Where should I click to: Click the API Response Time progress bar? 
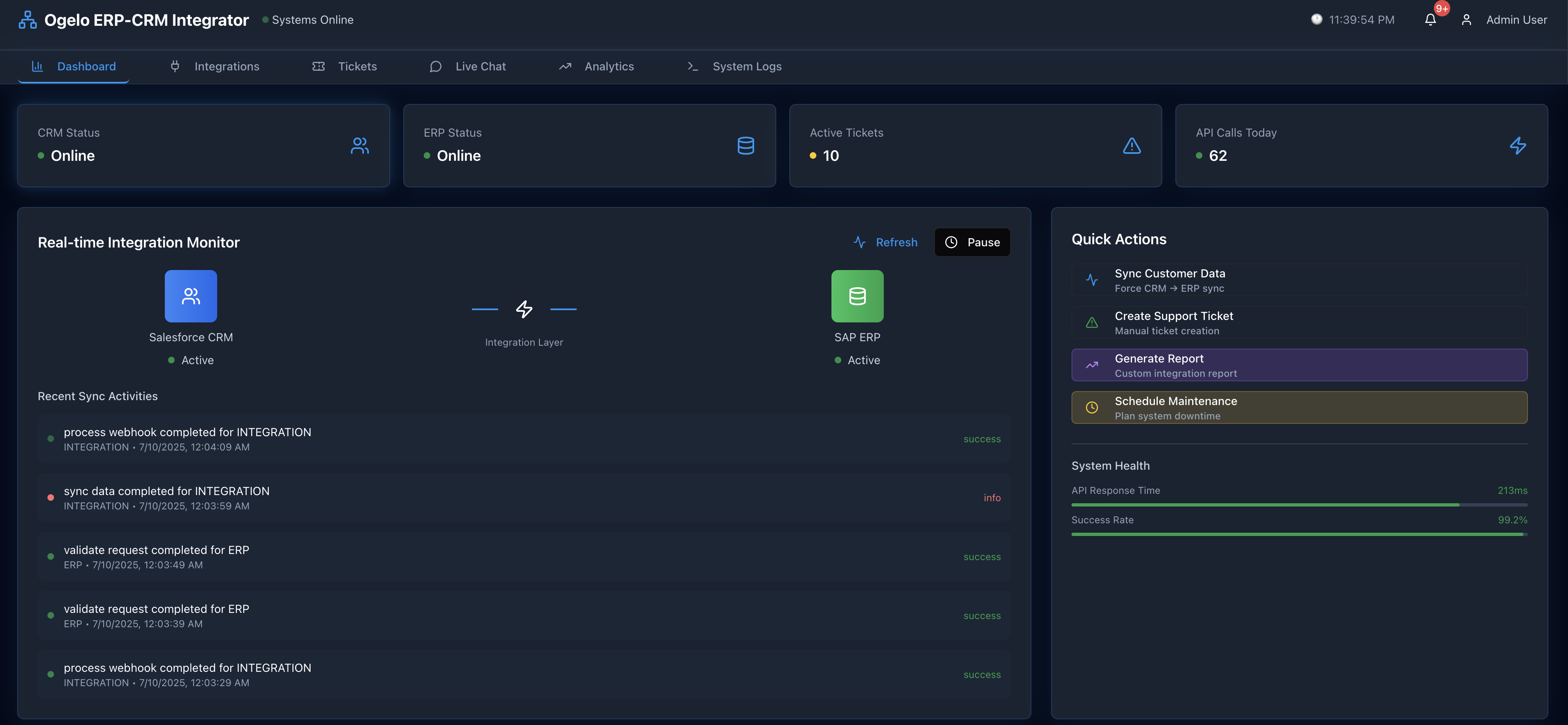coord(1299,504)
